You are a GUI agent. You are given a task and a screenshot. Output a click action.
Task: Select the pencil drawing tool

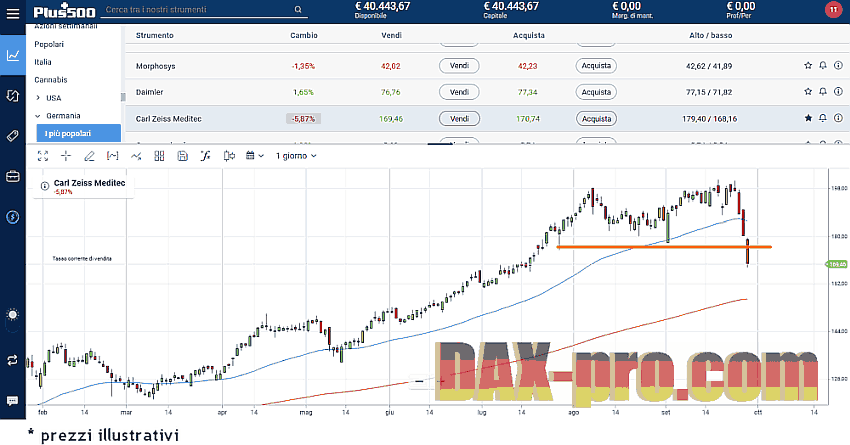pos(89,156)
